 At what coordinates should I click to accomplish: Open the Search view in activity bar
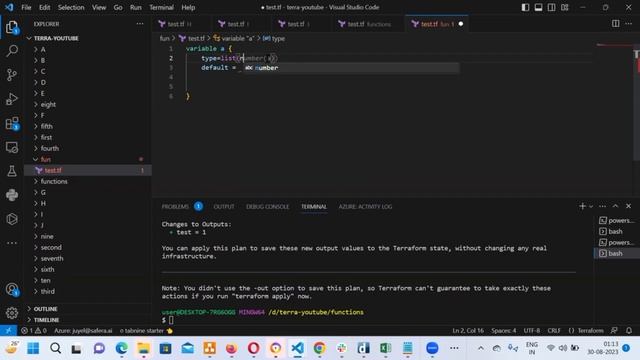coord(12,51)
